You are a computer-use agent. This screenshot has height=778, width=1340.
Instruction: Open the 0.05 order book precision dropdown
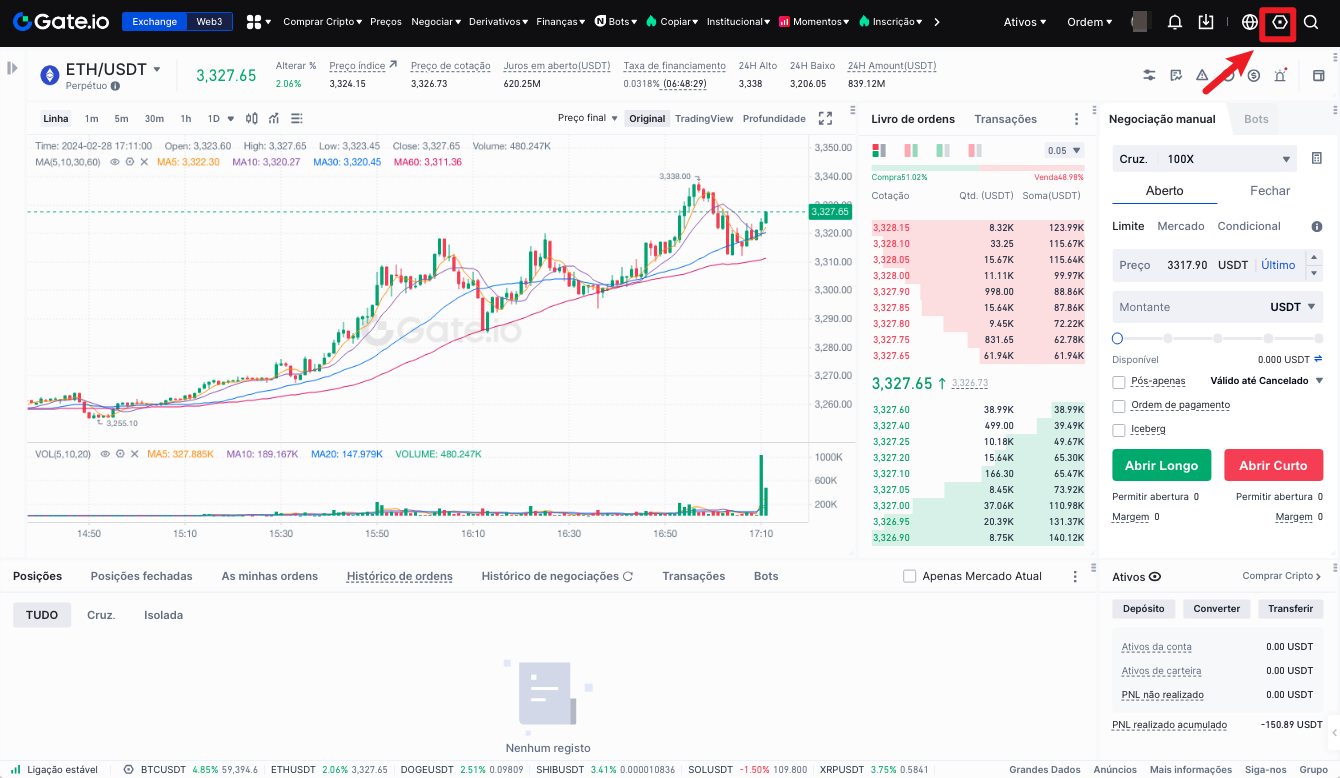(x=1064, y=151)
